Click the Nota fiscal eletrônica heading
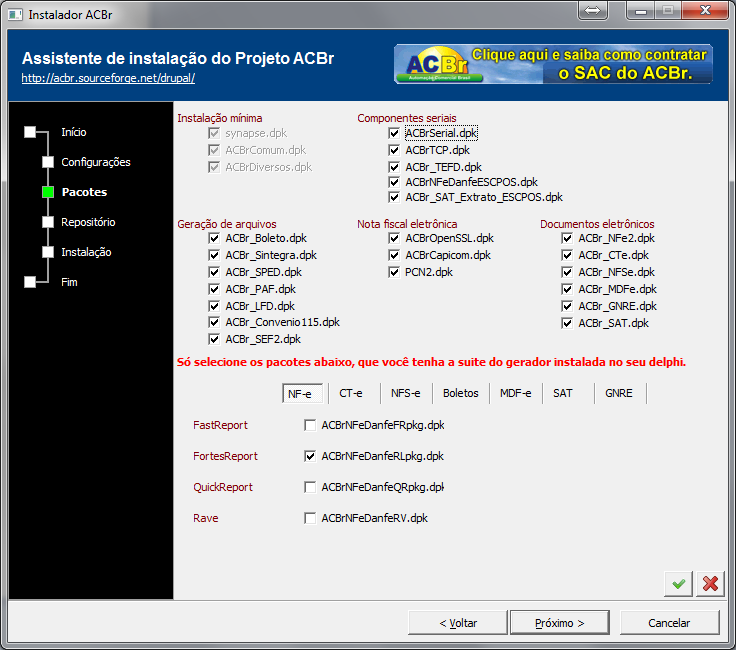Image resolution: width=736 pixels, height=650 pixels. coord(407,224)
